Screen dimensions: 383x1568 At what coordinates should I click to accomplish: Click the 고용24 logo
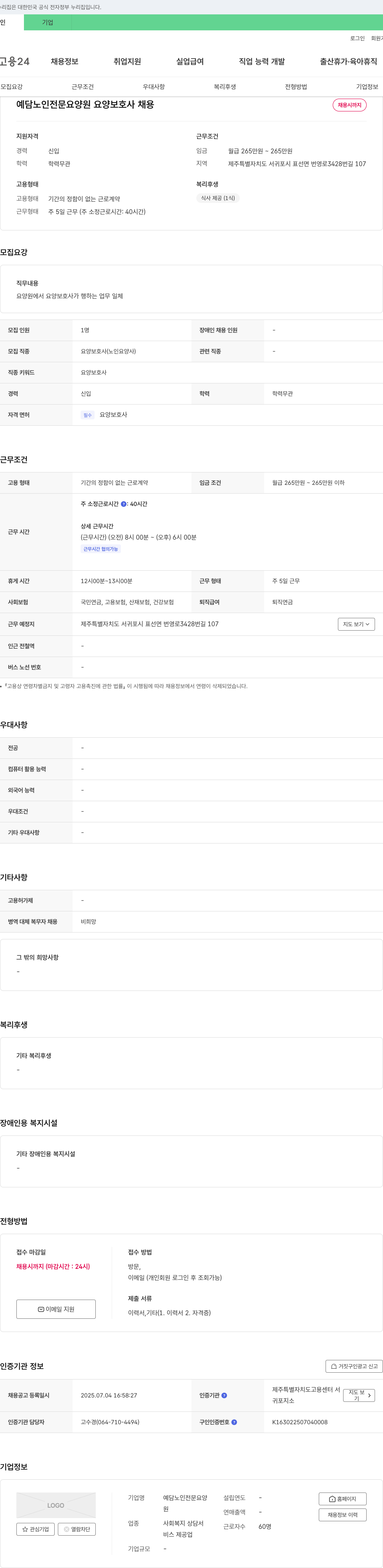point(15,62)
